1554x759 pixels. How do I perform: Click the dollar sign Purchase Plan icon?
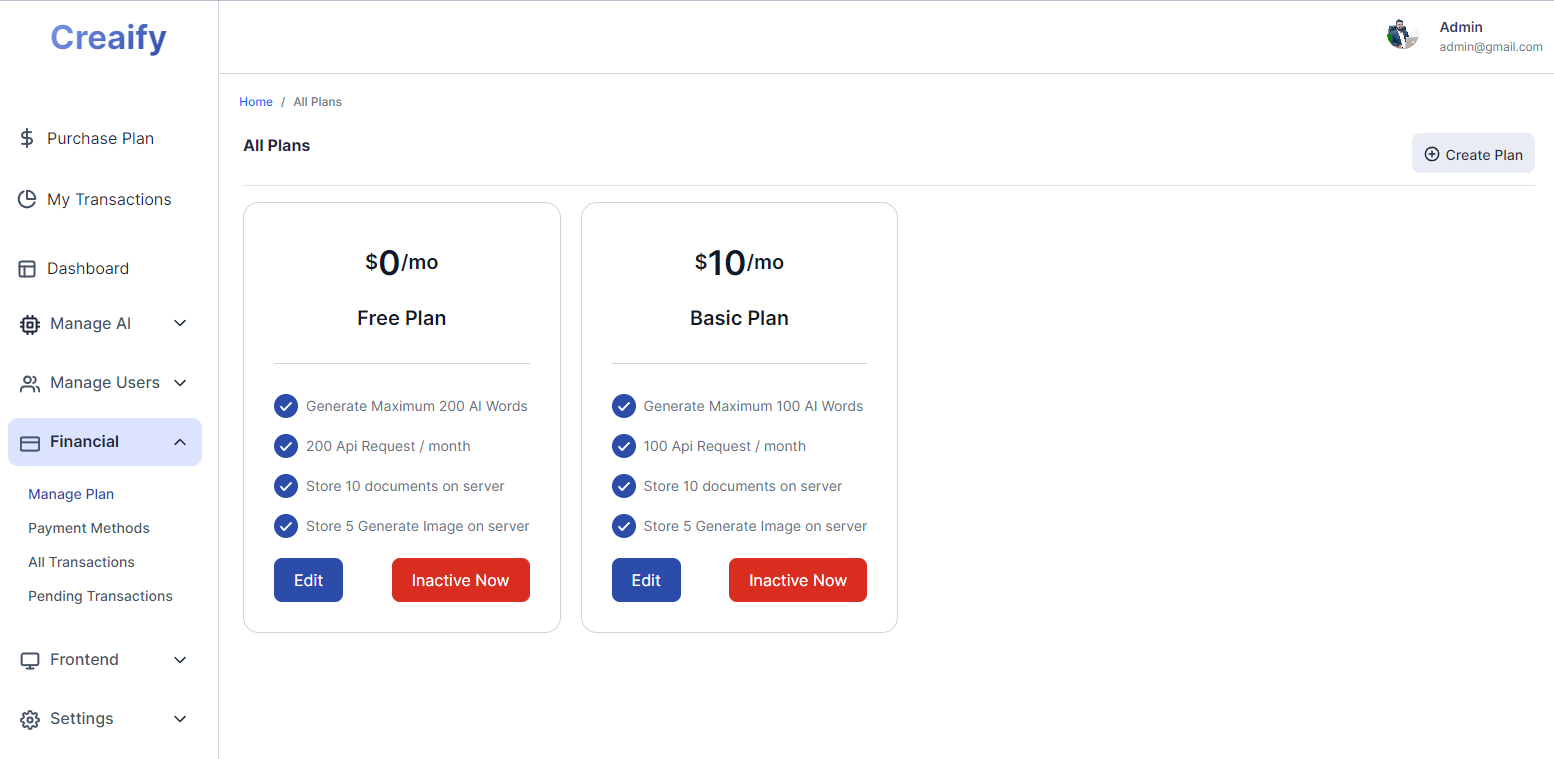[x=27, y=138]
